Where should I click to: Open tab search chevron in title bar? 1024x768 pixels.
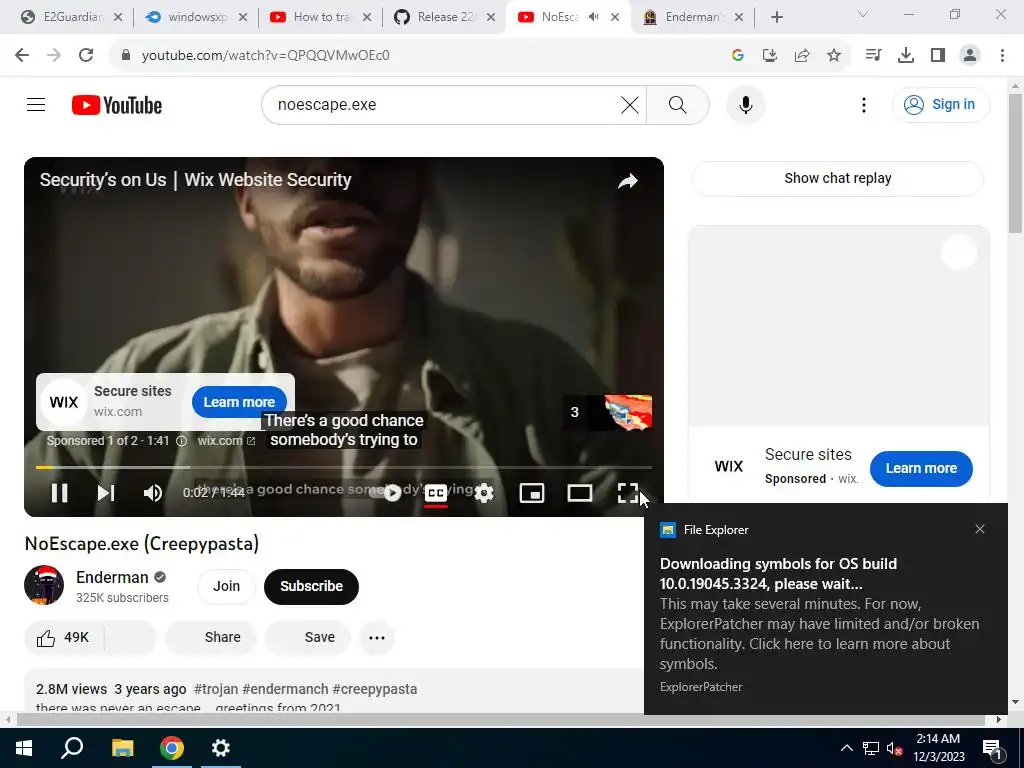(x=863, y=14)
